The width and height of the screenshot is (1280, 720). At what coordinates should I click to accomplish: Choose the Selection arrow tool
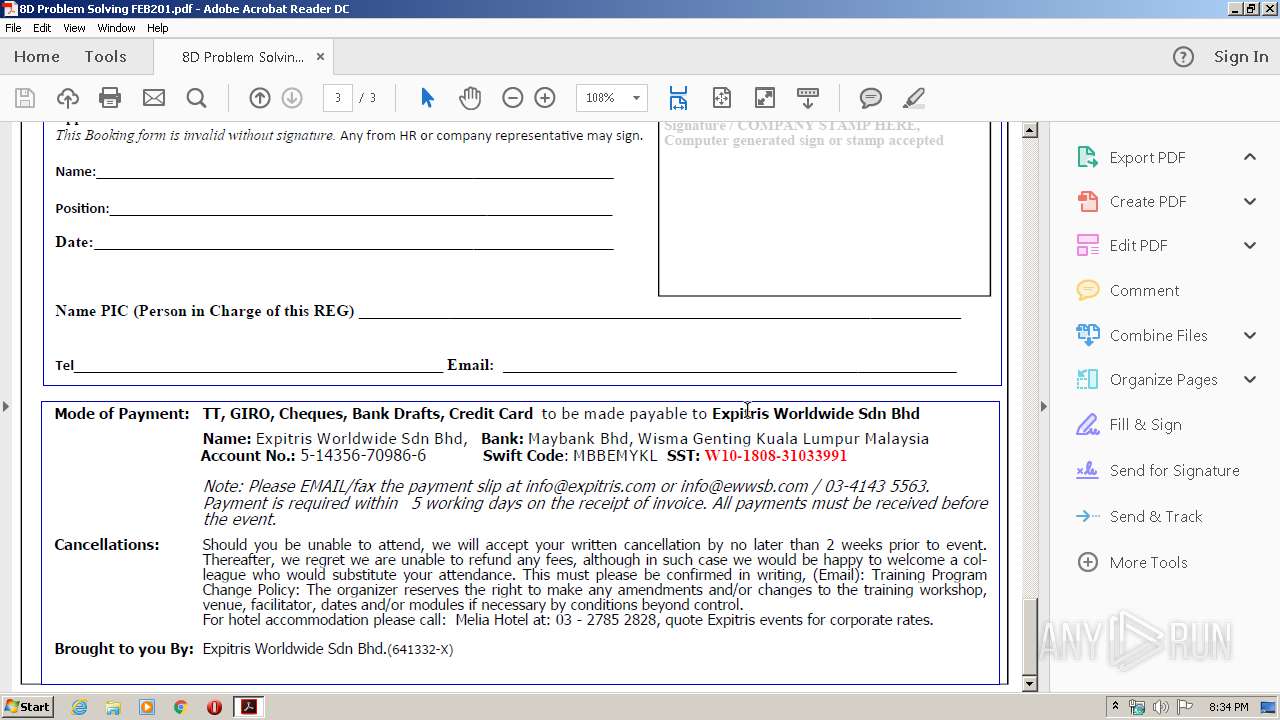[427, 97]
